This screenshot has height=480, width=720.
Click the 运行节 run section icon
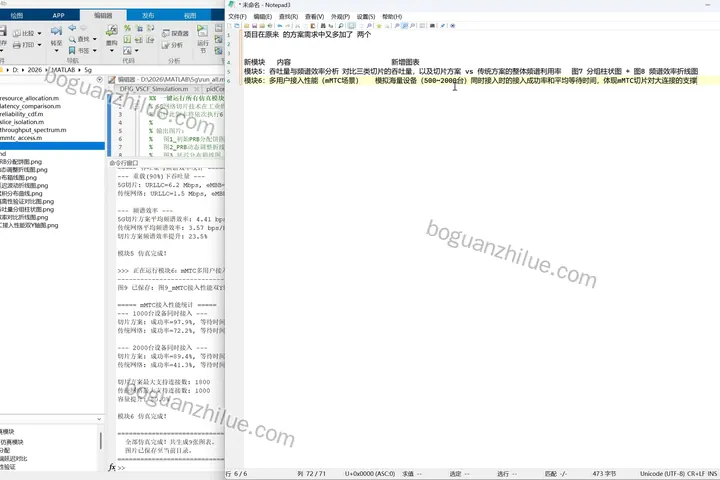coord(202,31)
